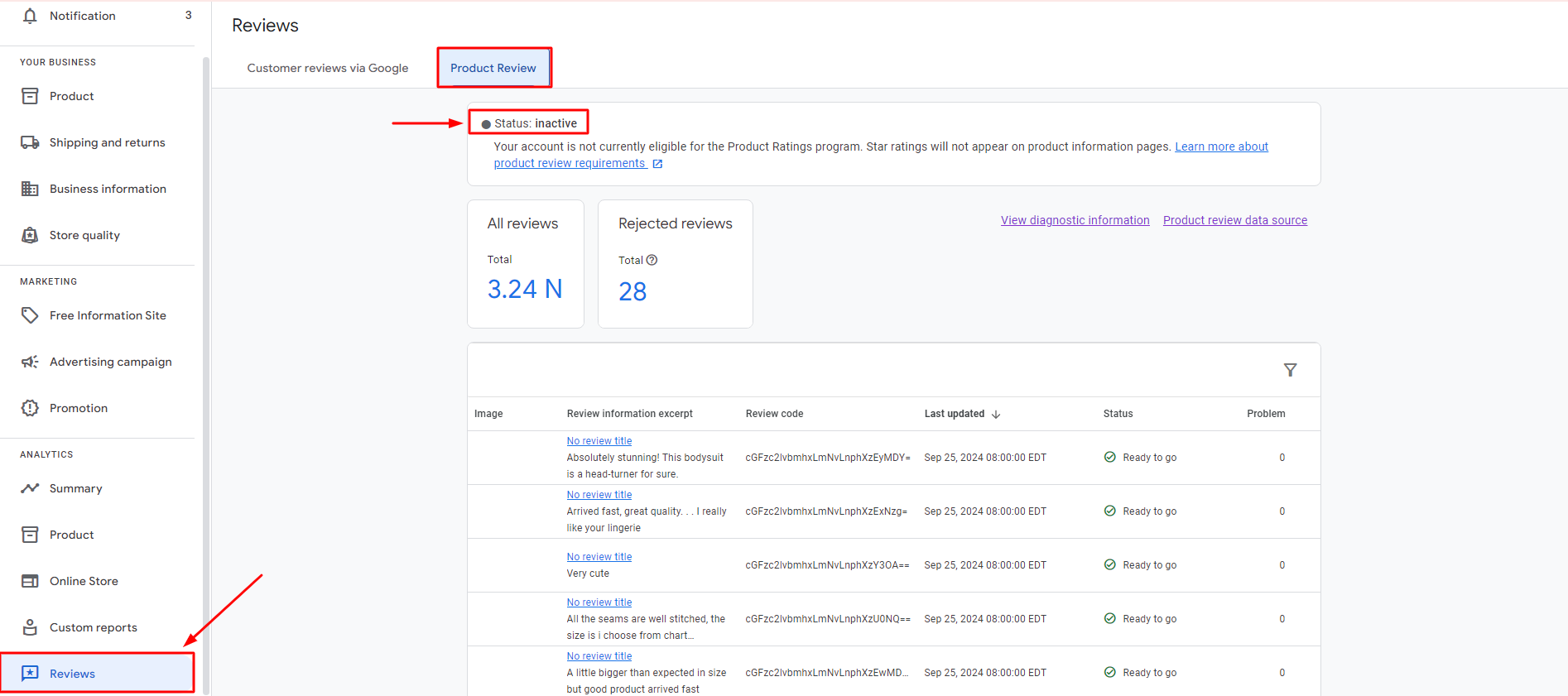The height and width of the screenshot is (696, 1568).
Task: Open the filter funnel icon above table
Action: 1290,370
